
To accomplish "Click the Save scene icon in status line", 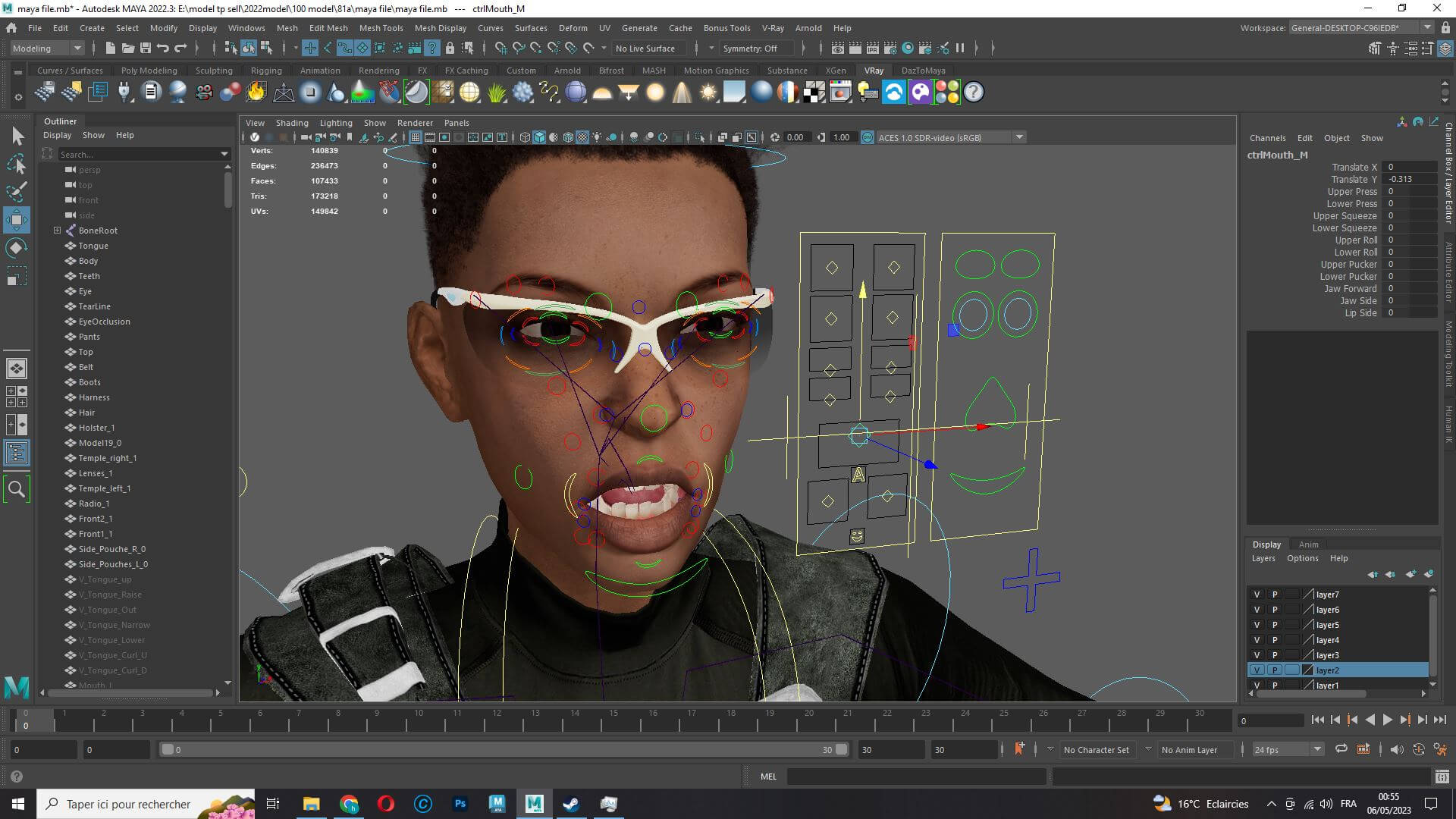I will tap(146, 48).
